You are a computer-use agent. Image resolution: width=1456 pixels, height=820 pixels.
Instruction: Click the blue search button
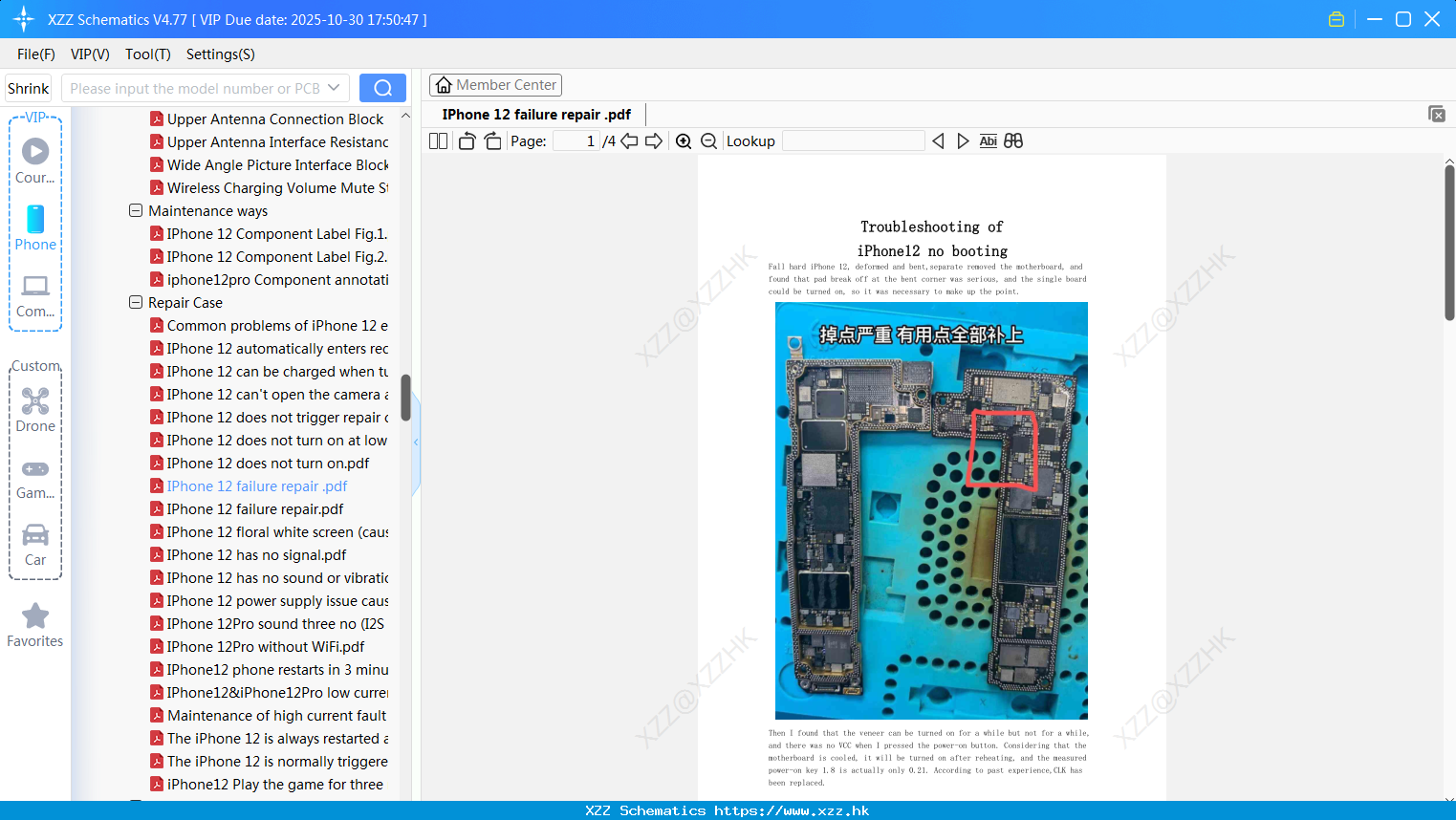[x=382, y=88]
